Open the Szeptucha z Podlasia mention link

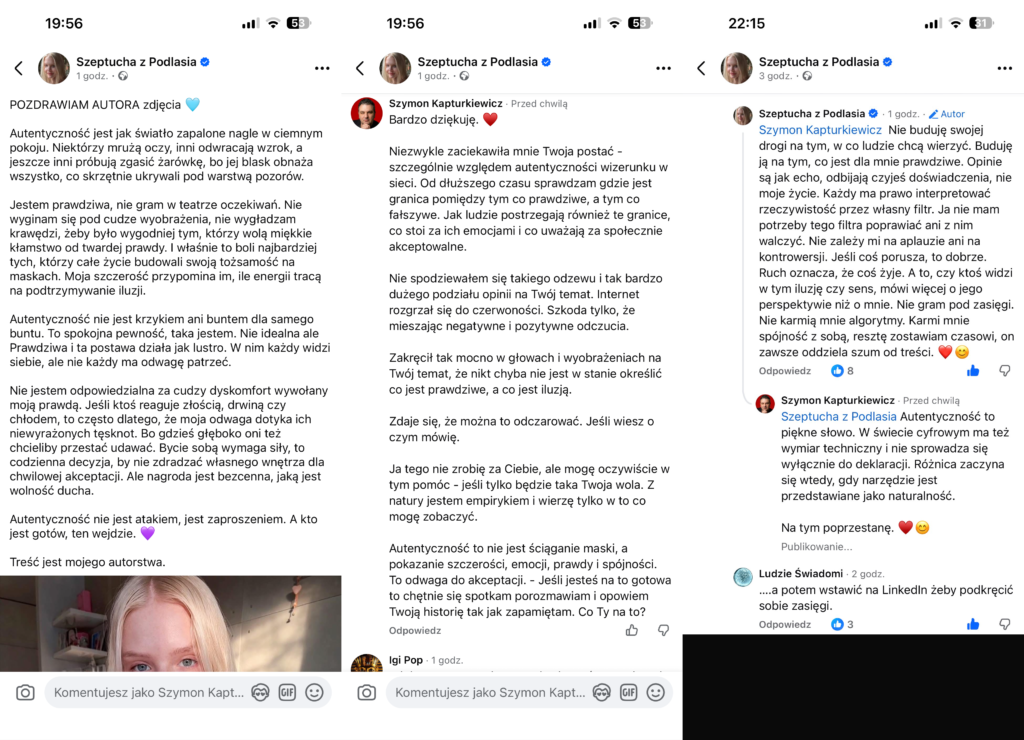839,417
